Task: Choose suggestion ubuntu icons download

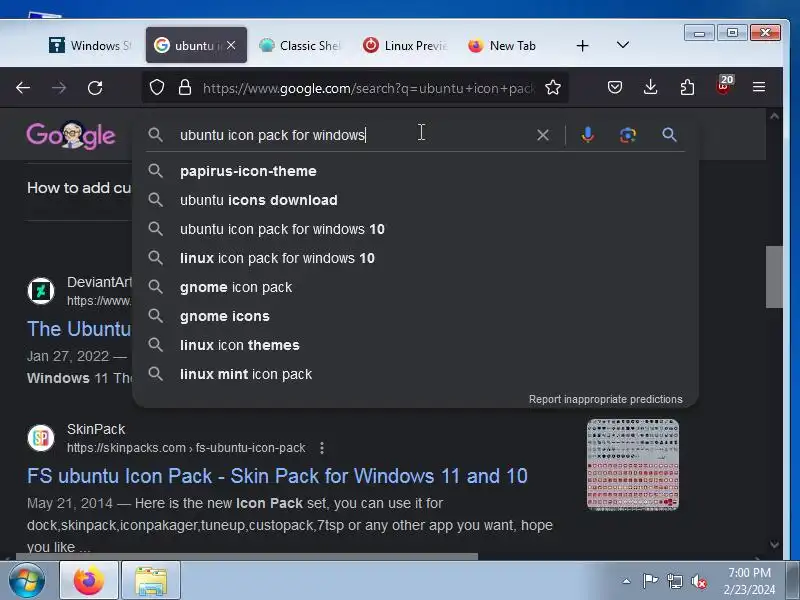Action: pyautogui.click(x=415, y=200)
